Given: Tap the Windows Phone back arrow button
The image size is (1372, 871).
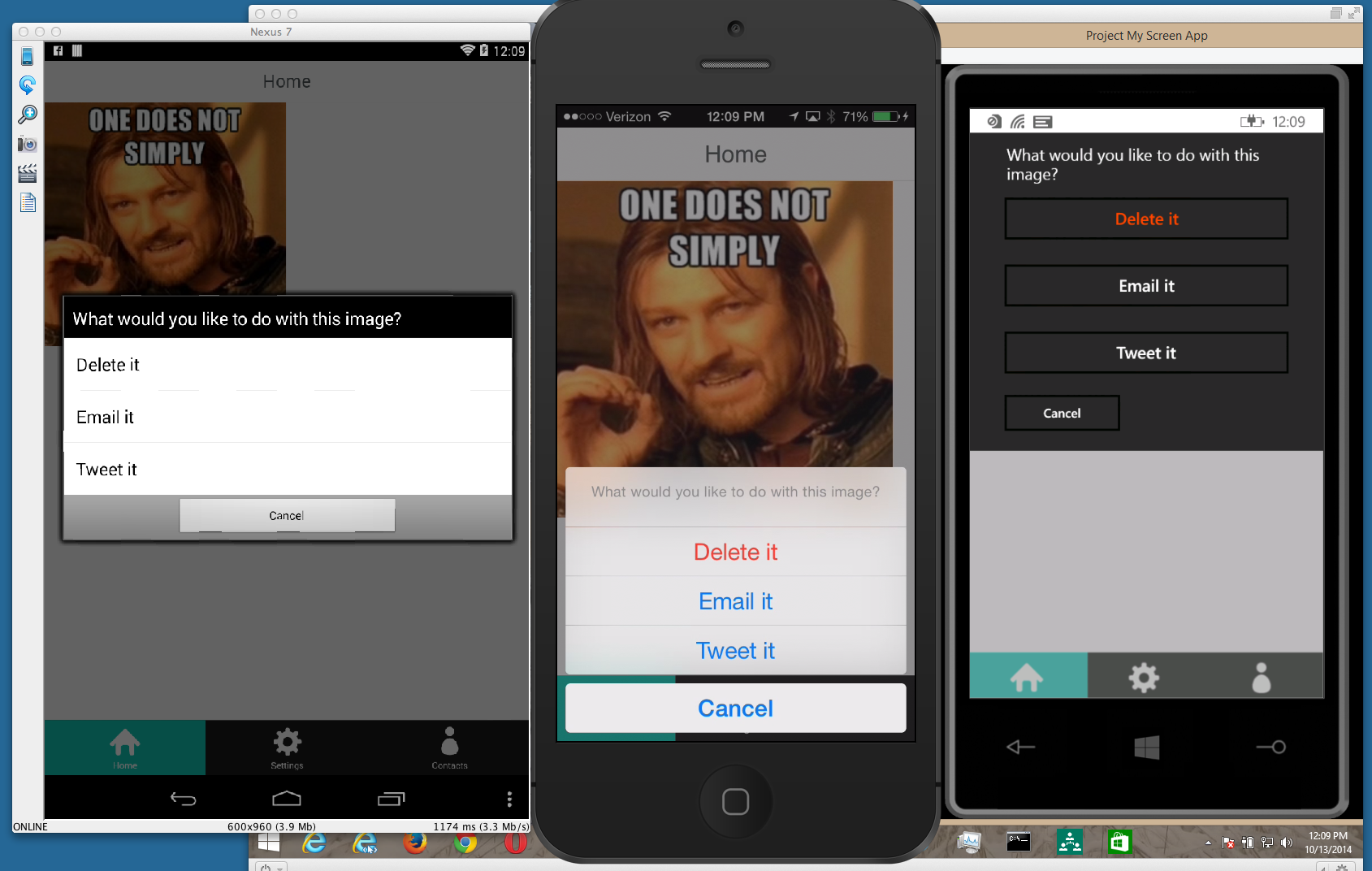Looking at the screenshot, I should (x=1020, y=747).
